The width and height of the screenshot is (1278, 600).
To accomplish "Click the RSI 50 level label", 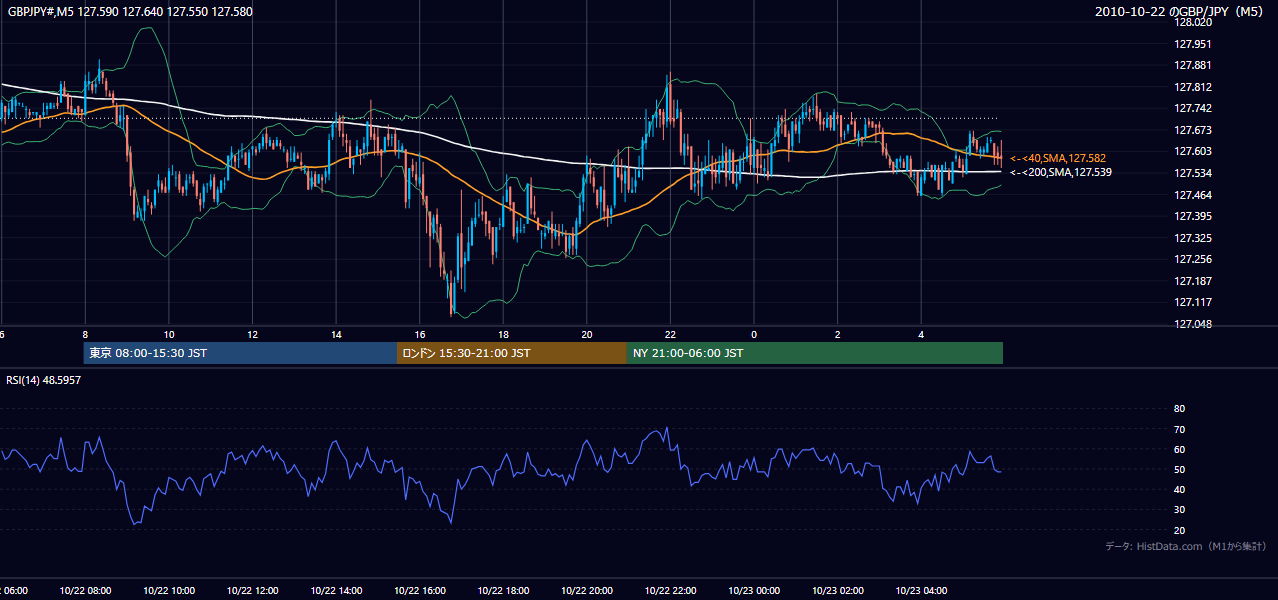I will [x=1179, y=469].
